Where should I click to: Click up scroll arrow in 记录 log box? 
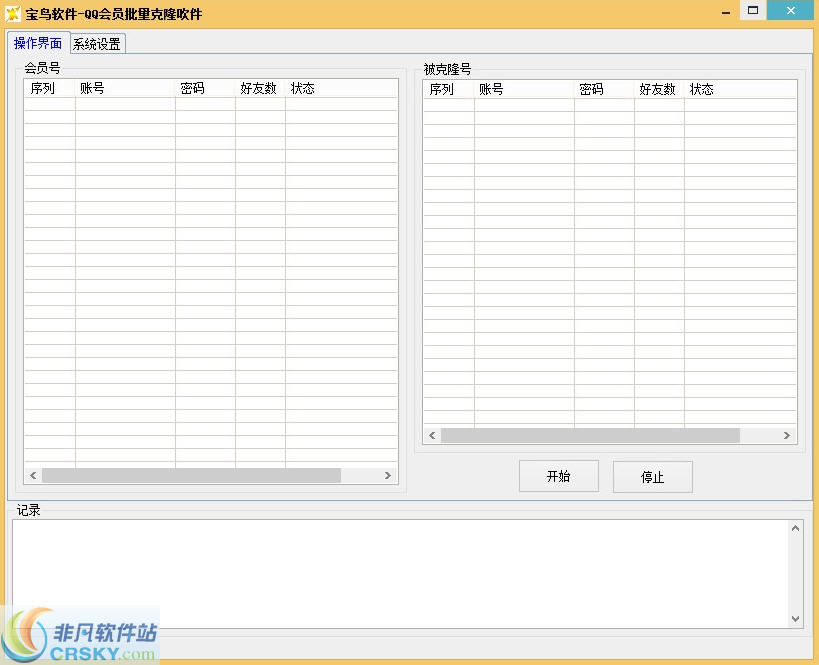coord(795,528)
